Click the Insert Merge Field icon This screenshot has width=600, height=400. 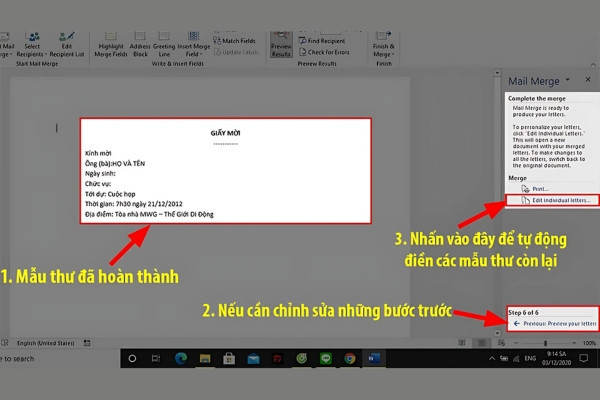pyautogui.click(x=194, y=36)
